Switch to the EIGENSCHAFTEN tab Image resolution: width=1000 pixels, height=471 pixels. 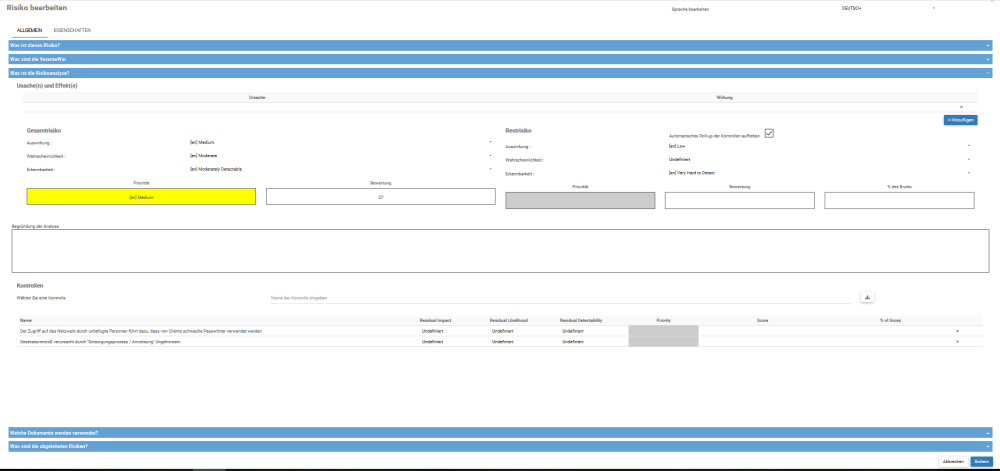click(x=72, y=30)
